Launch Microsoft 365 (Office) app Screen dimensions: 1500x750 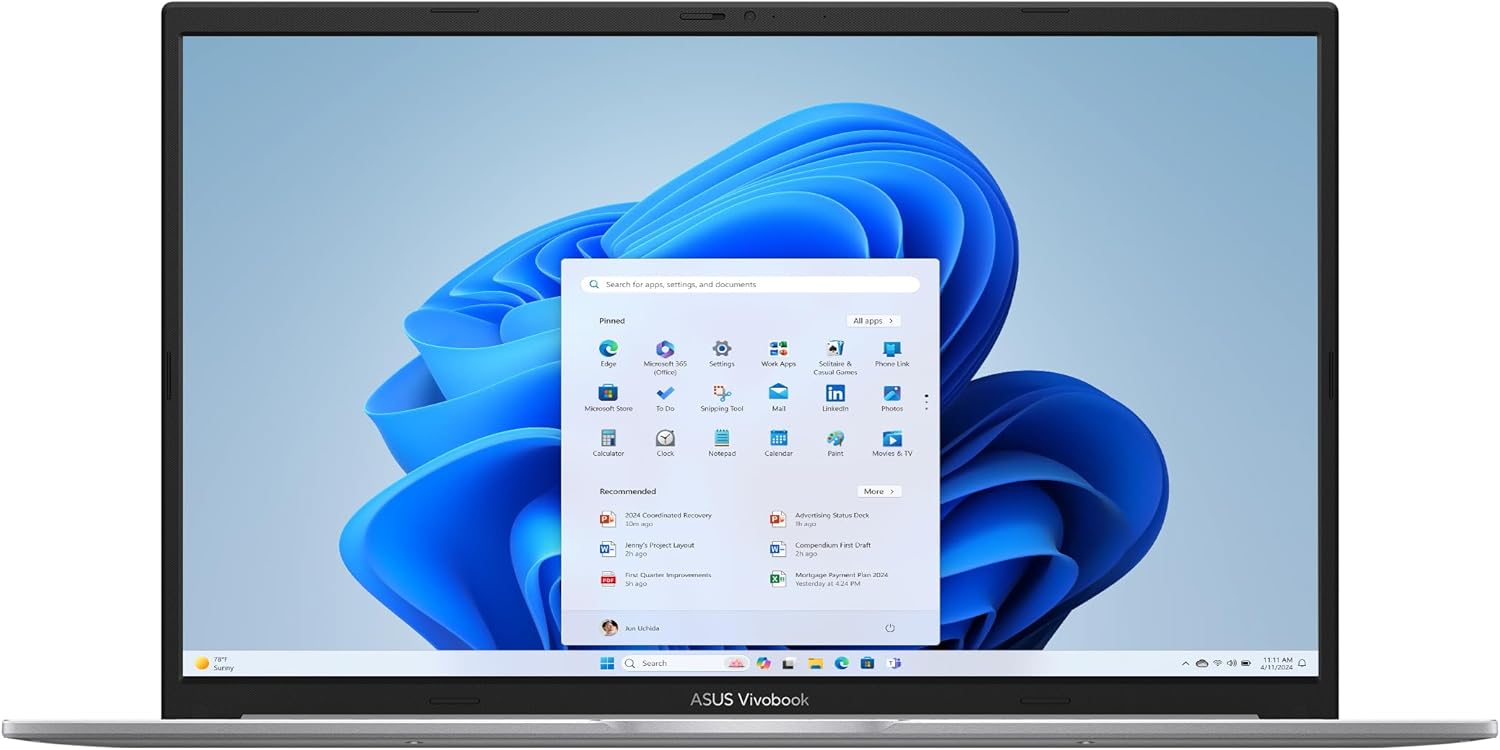point(665,349)
